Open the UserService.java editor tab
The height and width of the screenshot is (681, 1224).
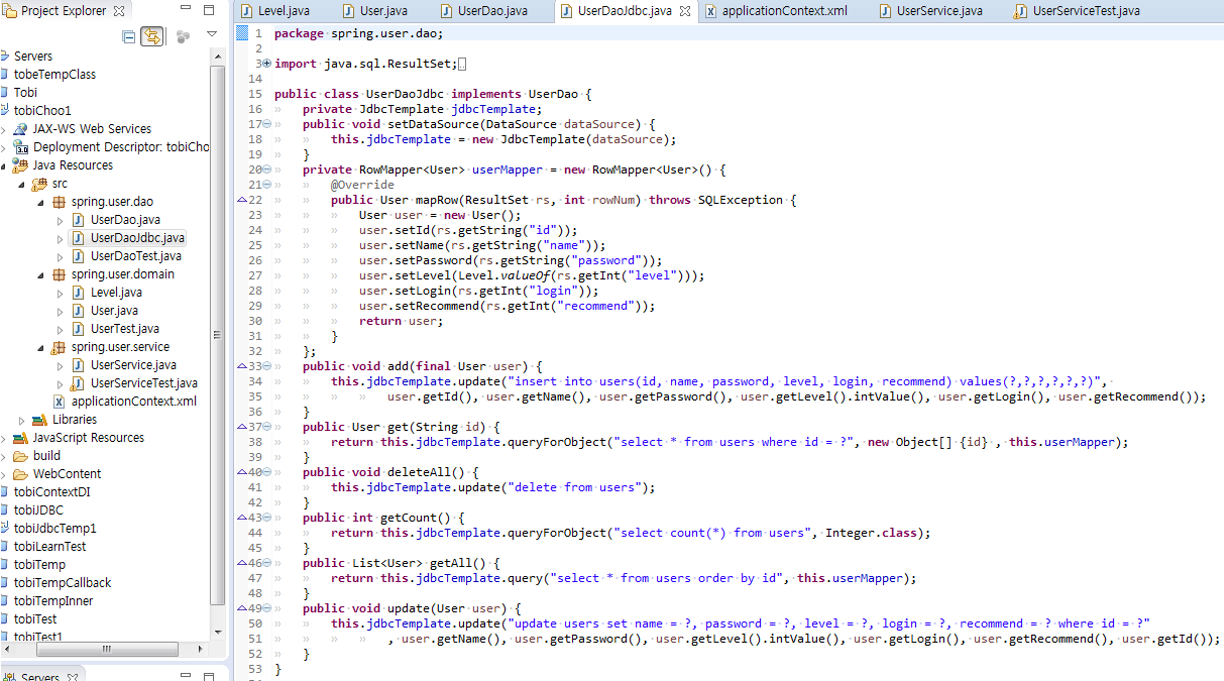(x=931, y=11)
